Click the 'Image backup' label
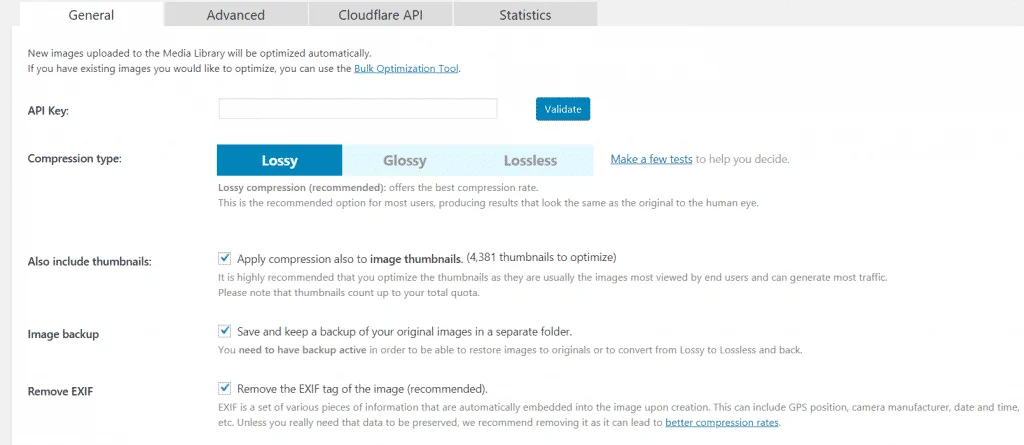This screenshot has width=1024, height=445. coord(63,334)
